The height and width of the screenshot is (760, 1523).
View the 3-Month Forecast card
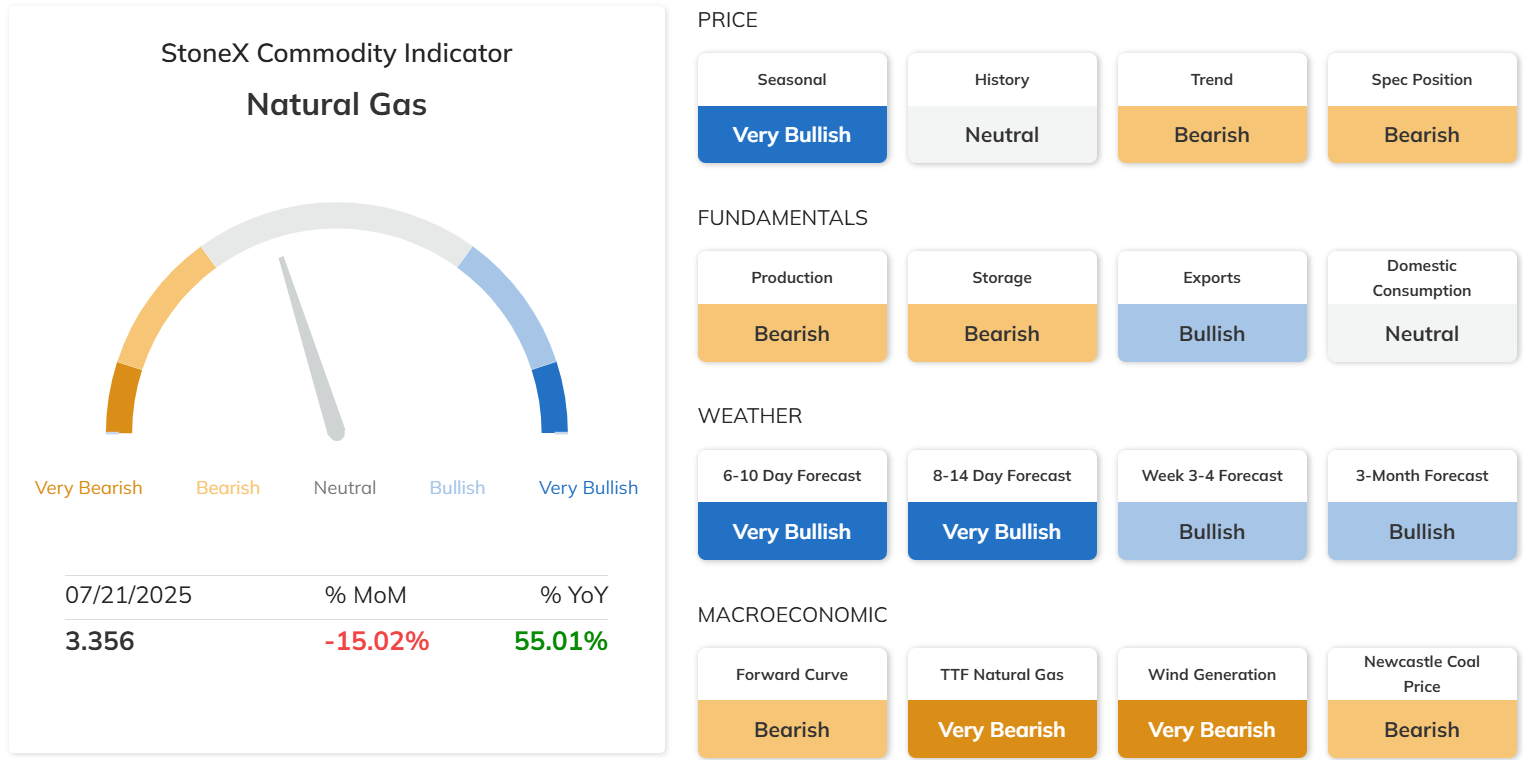(1422, 505)
